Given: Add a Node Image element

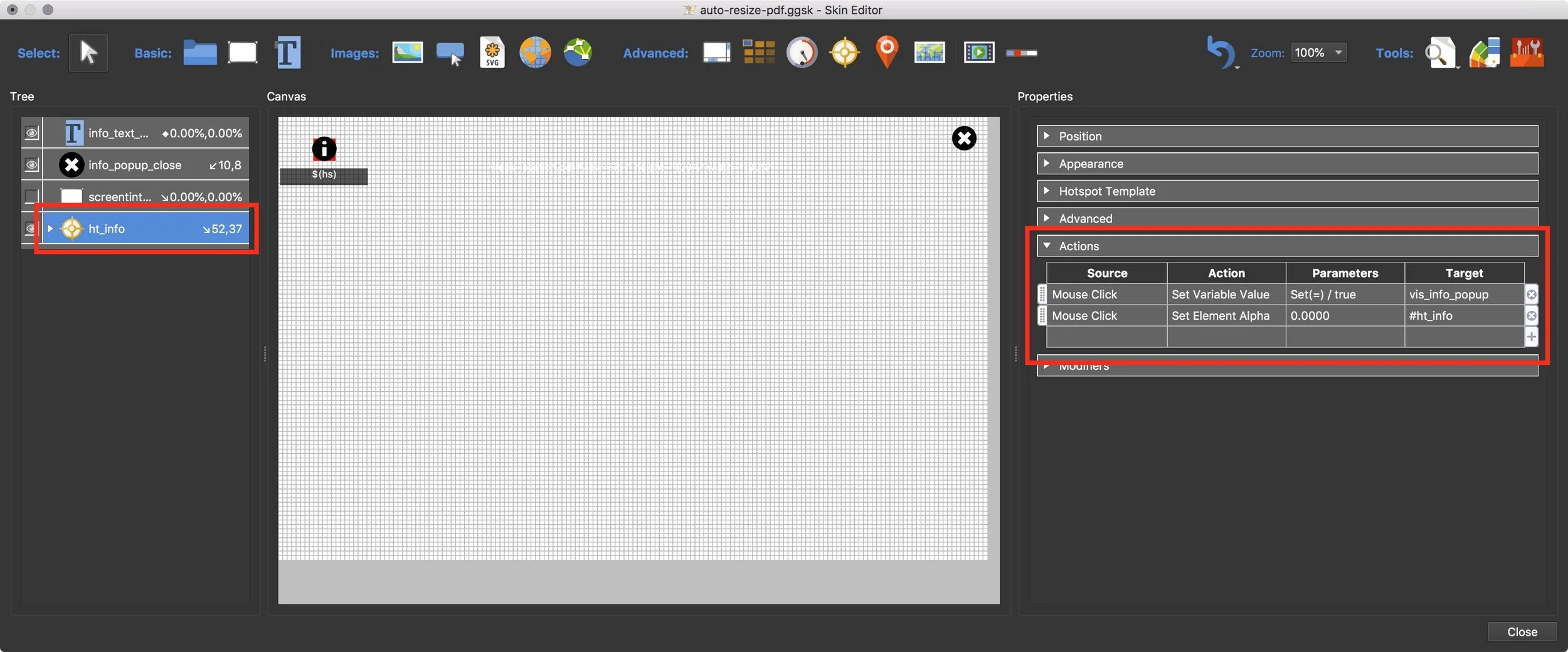Looking at the screenshot, I should click(x=578, y=53).
